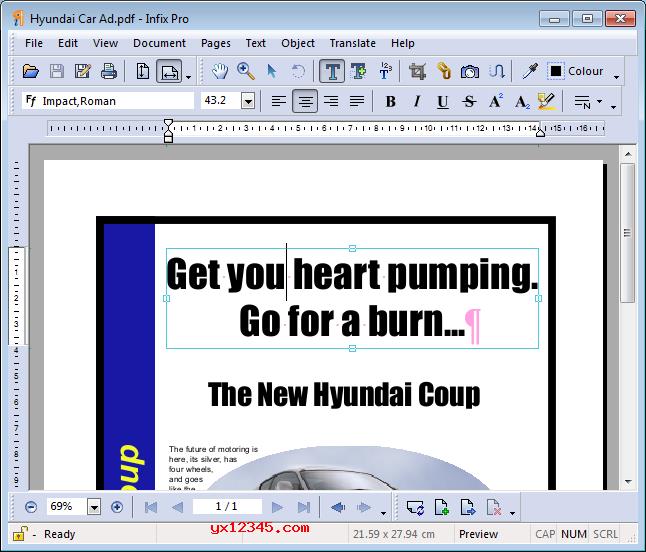Viewport: 646px width, 552px height.
Task: Click the extract page arrow icon
Action: 468,507
